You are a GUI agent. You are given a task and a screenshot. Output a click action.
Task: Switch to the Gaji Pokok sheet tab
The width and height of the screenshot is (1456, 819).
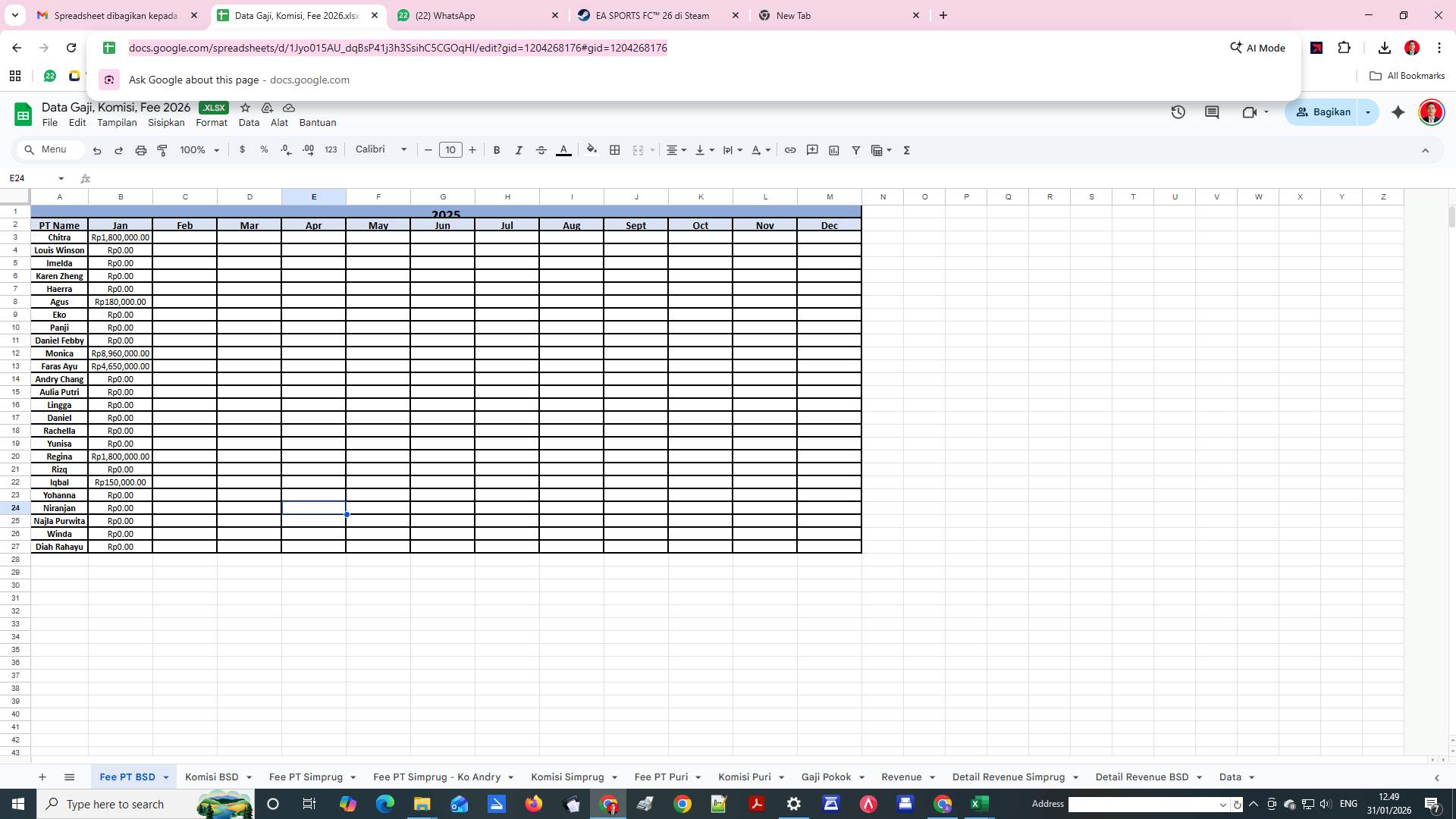pos(826,777)
